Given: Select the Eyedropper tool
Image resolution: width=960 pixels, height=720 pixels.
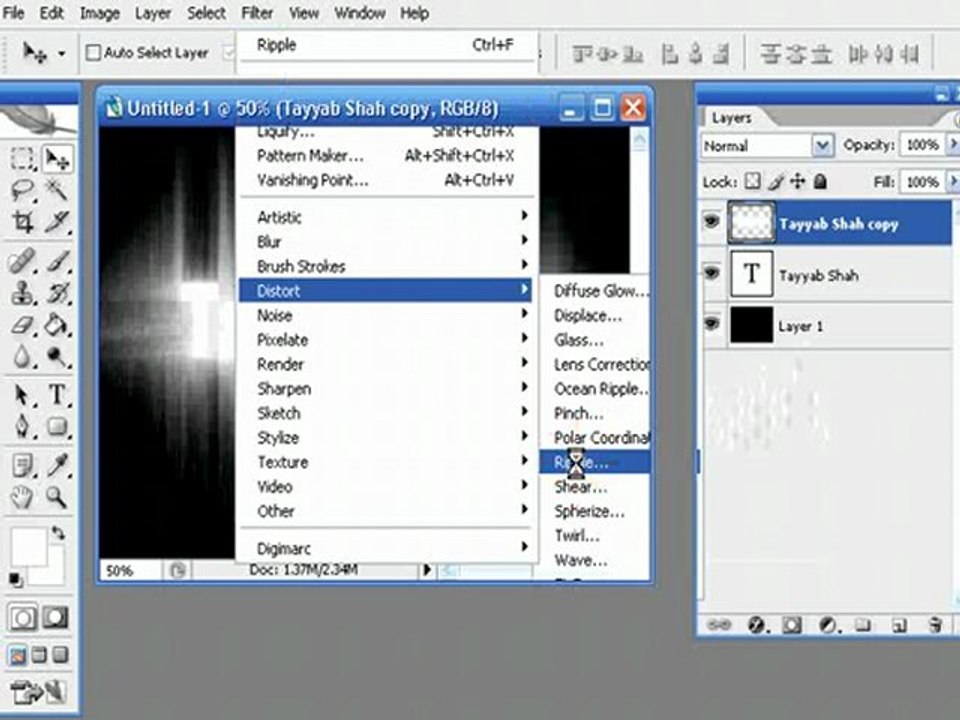Looking at the screenshot, I should [57, 466].
